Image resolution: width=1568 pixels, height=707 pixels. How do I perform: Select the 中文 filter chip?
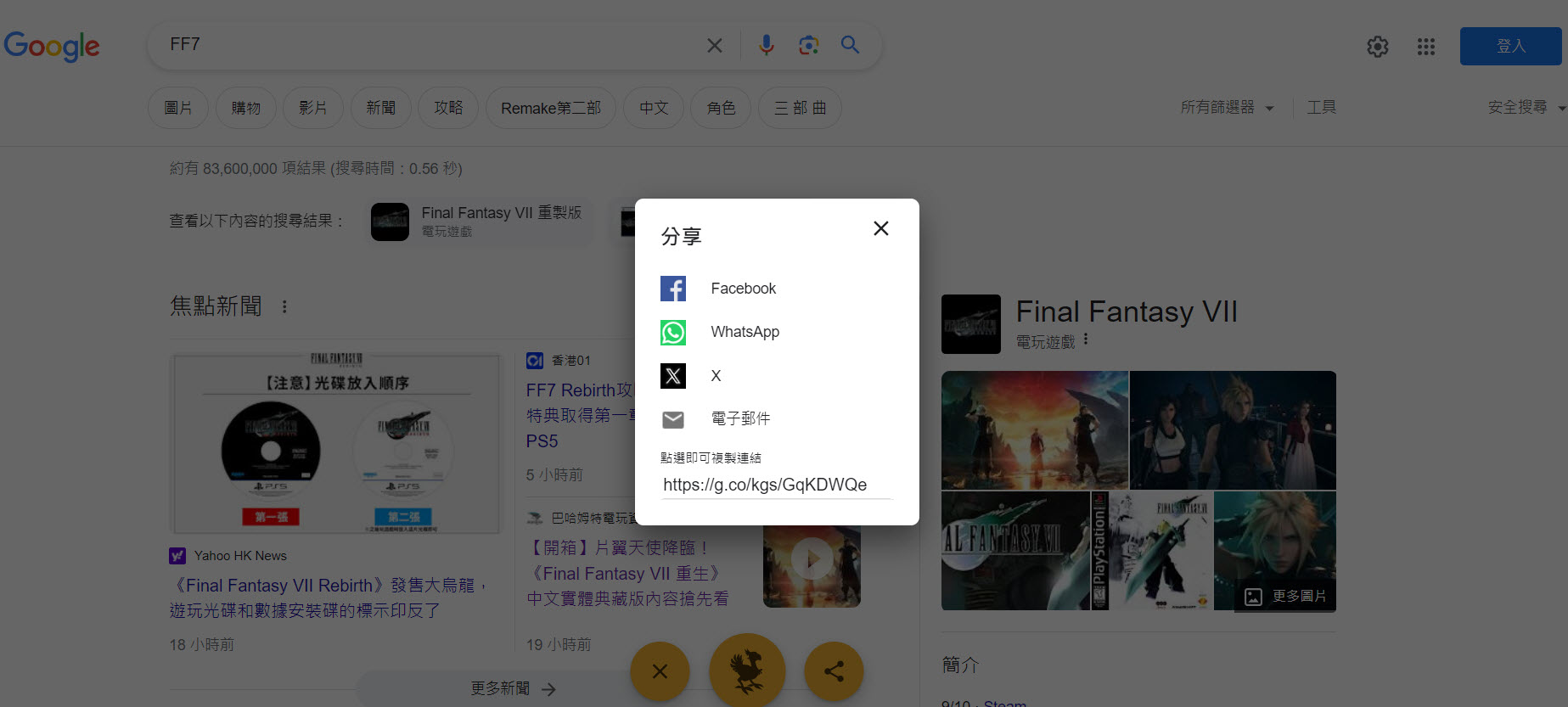coord(654,108)
